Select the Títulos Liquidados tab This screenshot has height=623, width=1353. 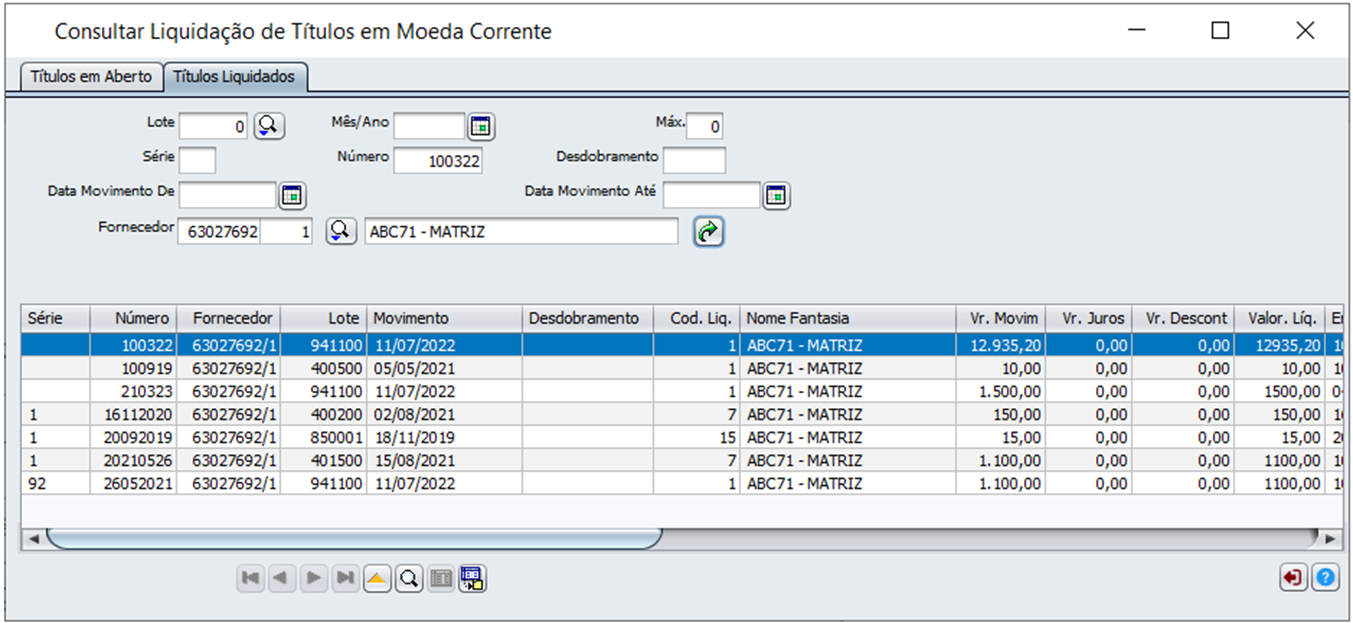pos(234,77)
